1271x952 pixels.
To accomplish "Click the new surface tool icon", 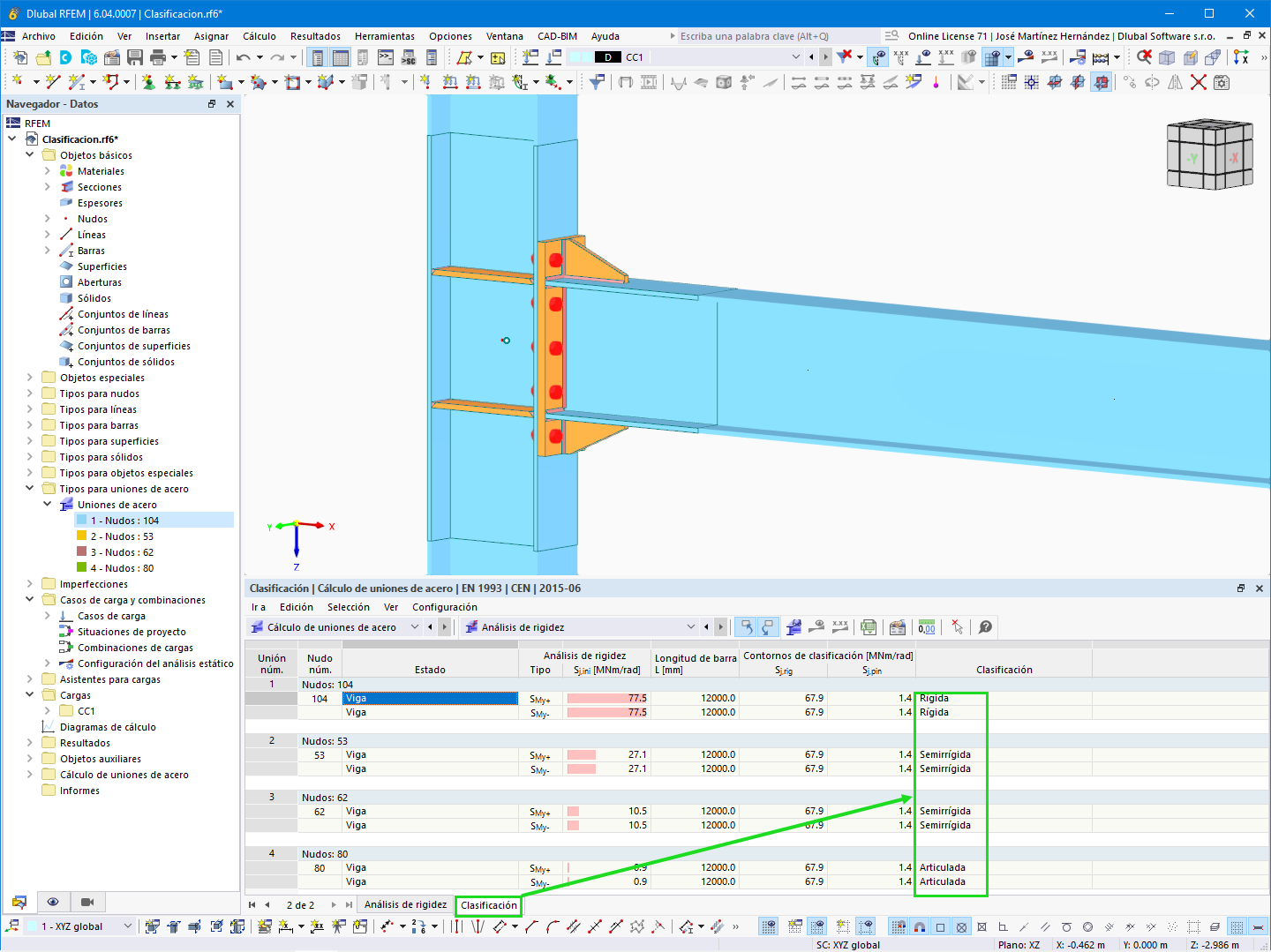I will coord(224,82).
